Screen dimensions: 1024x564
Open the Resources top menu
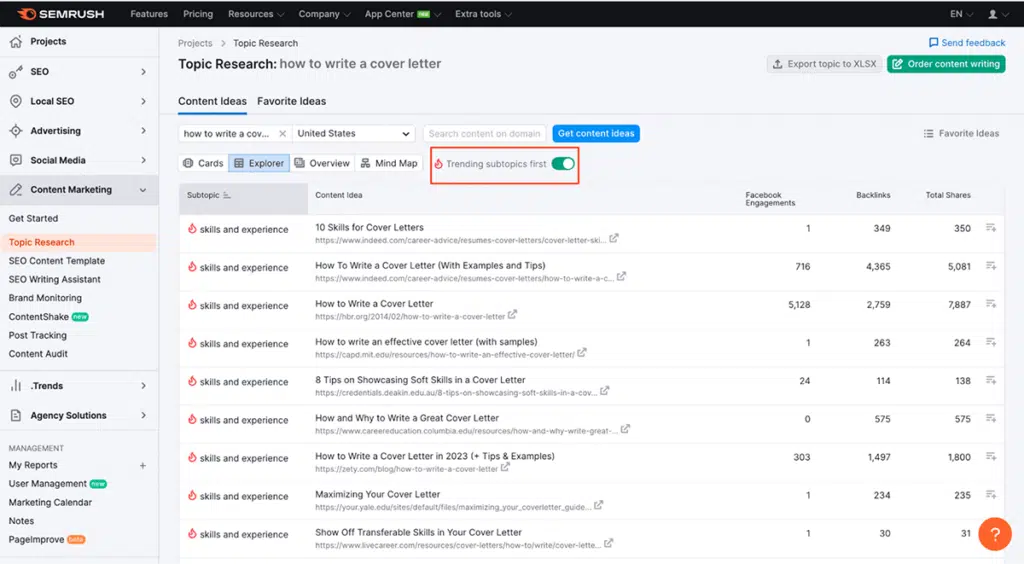pos(256,14)
